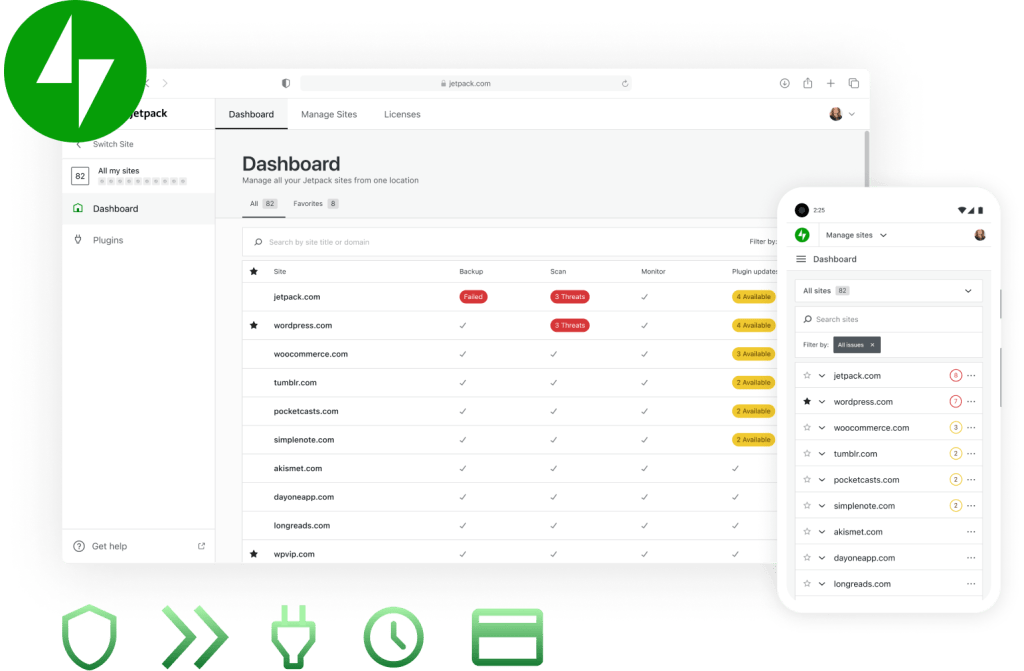Click the red 7 issues badge for wordpress.com

[x=955, y=402]
